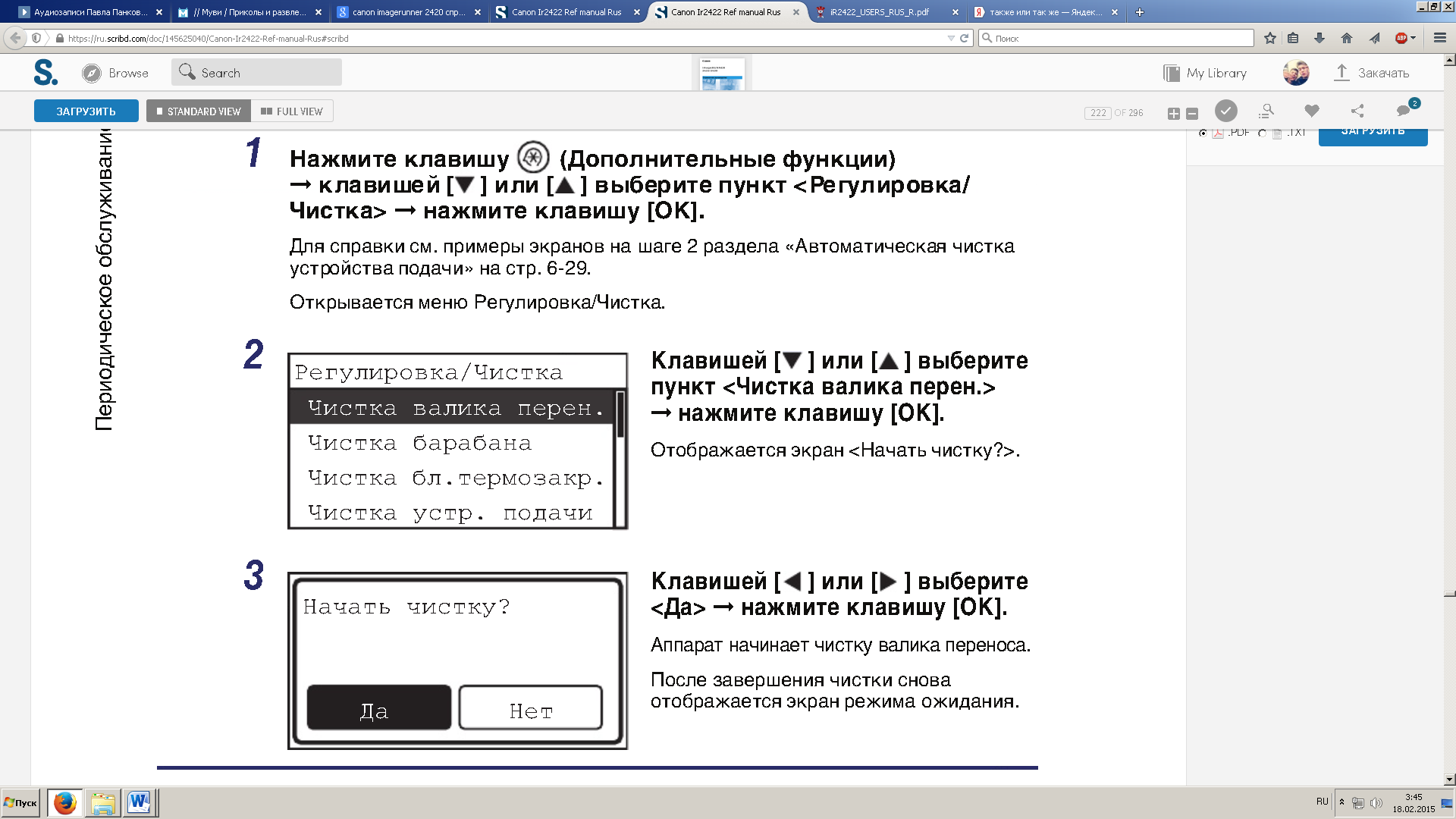Screen dimensions: 1456x819
Task: Open Adblock Plus dropdown arrow
Action: coord(1414,38)
